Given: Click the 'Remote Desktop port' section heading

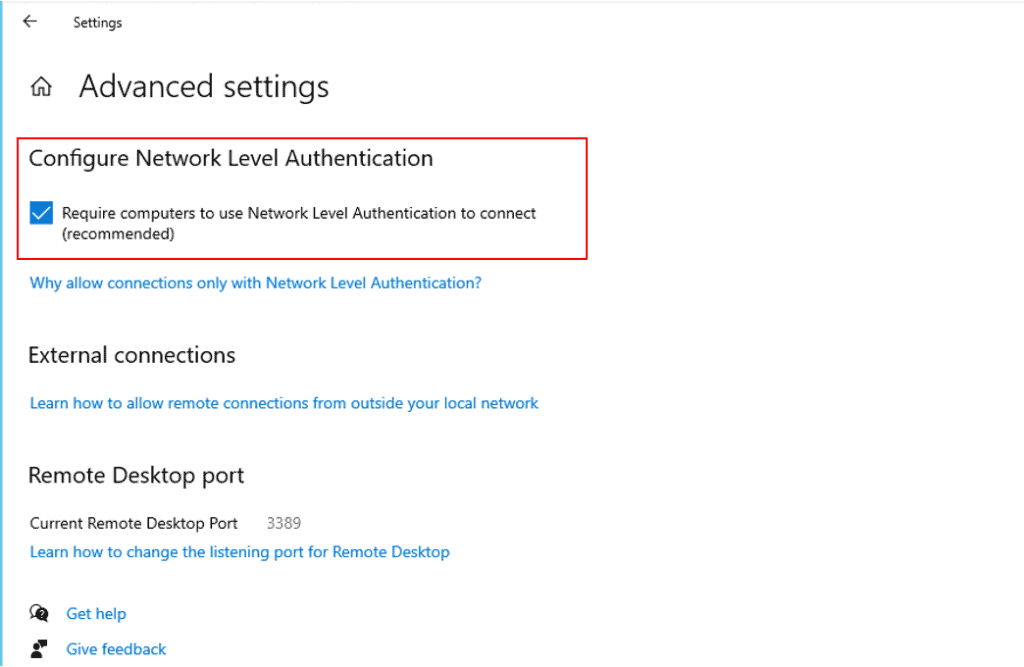Looking at the screenshot, I should (x=136, y=475).
